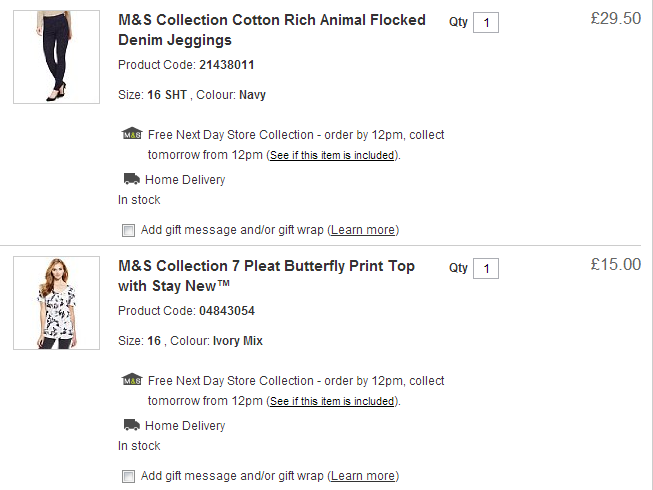
Task: Click the Home Delivery truck icon for the Butterfly Top
Action: click(131, 426)
